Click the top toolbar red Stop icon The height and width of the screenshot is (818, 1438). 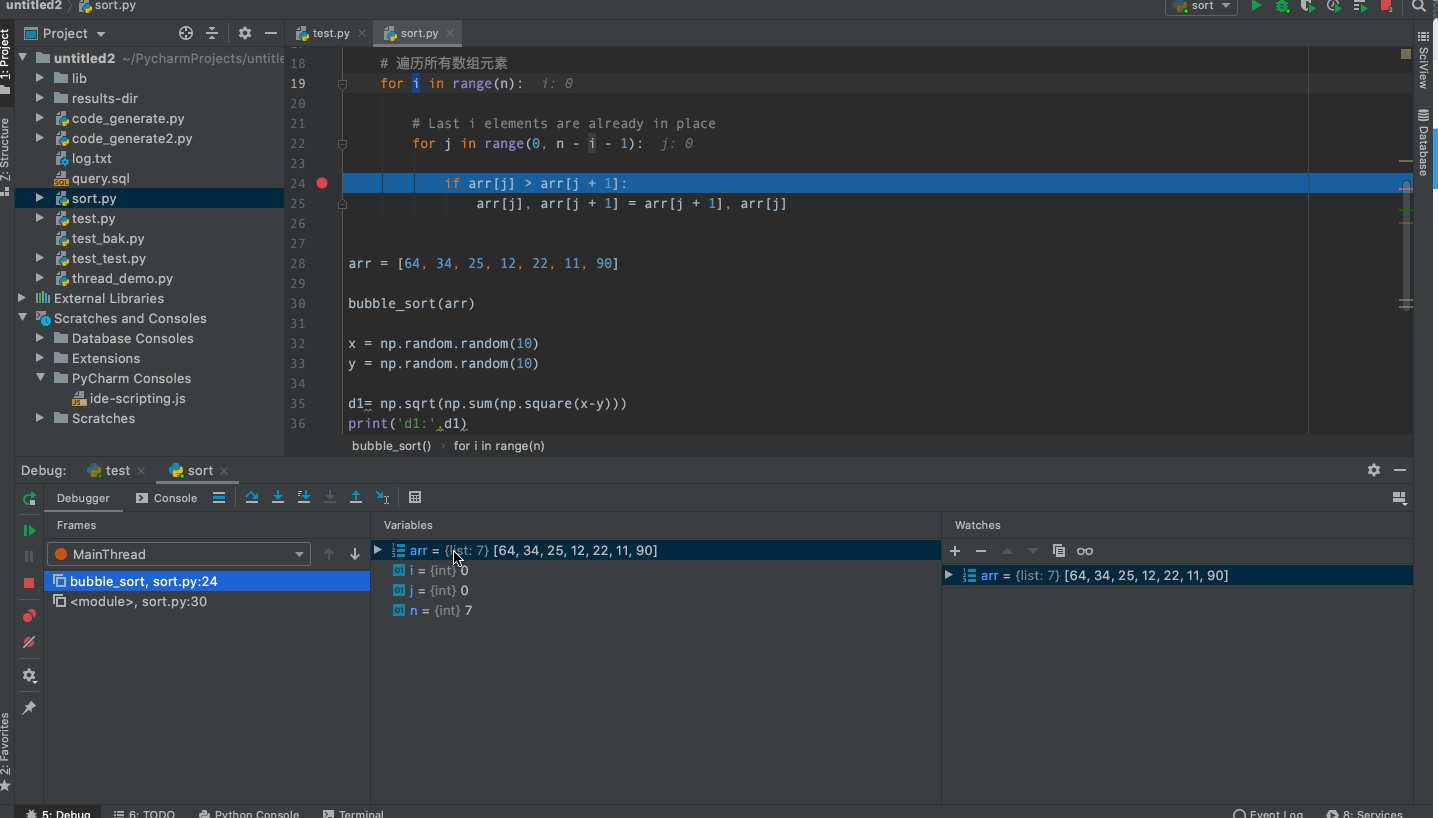point(1386,6)
